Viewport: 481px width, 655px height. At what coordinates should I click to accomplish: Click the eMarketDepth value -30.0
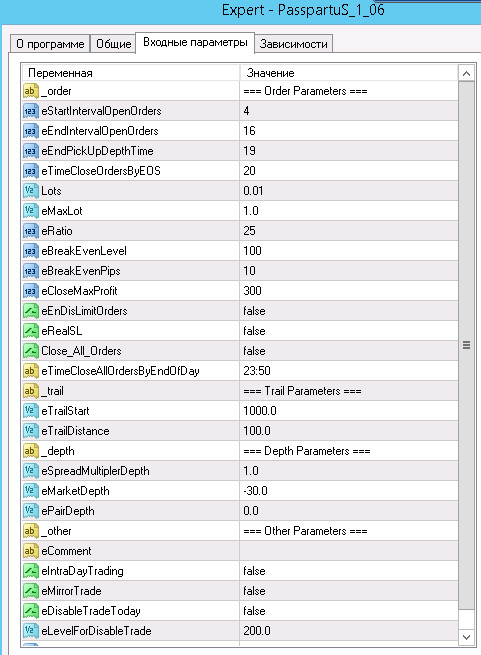(x=255, y=491)
